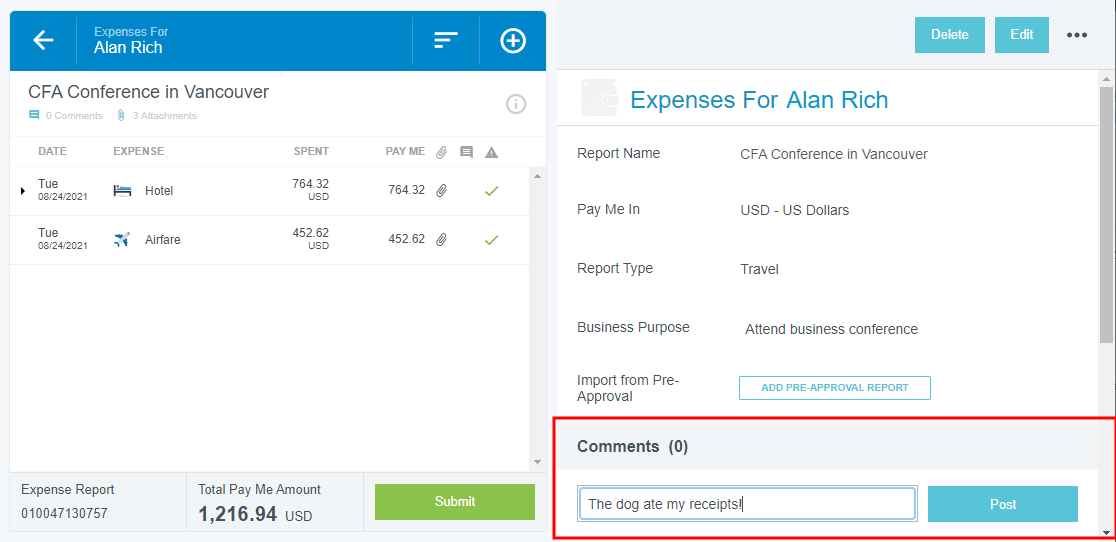Add a new expense with plus icon
Viewport: 1116px width, 542px height.
pyautogui.click(x=513, y=40)
